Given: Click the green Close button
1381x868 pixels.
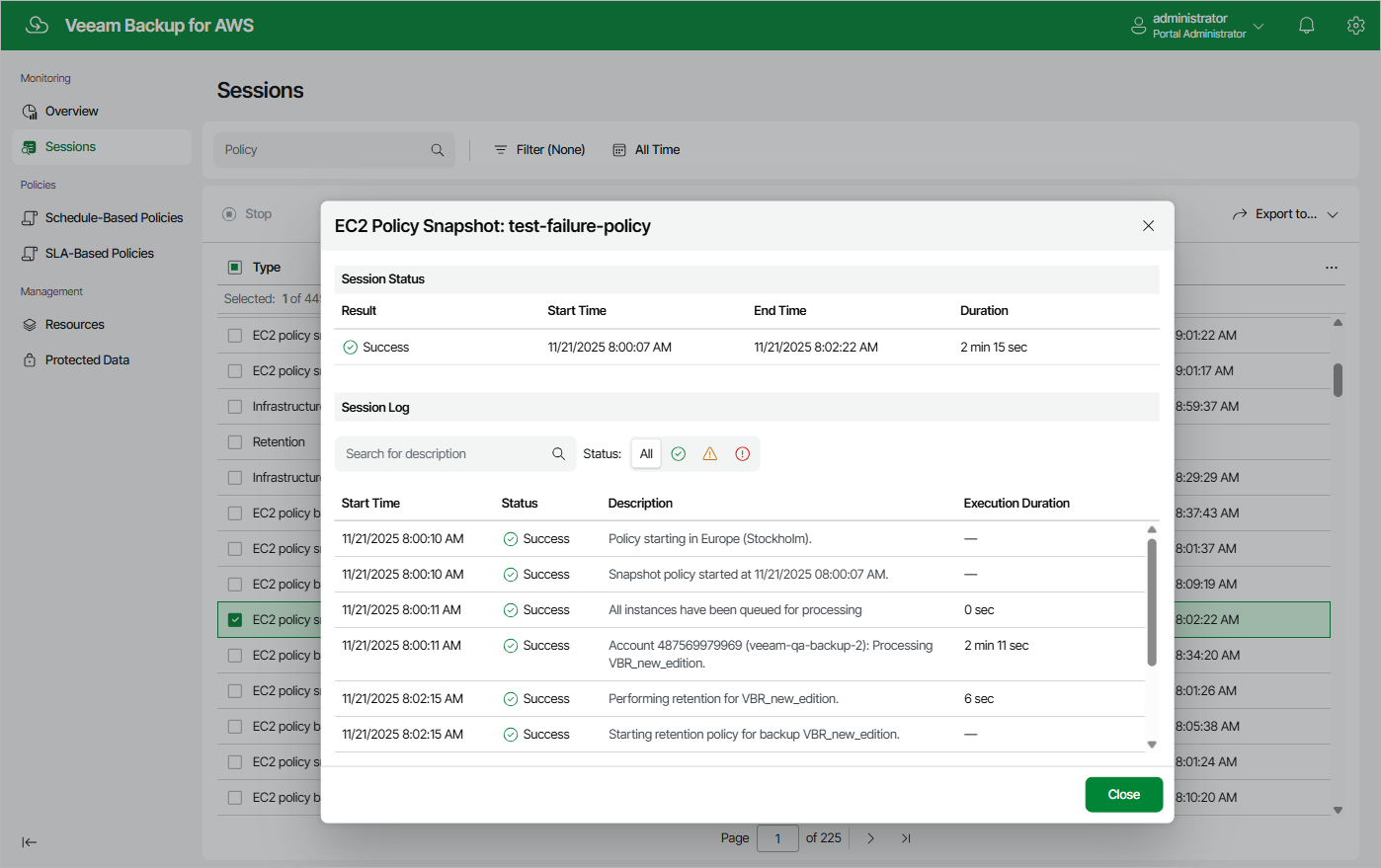Looking at the screenshot, I should pos(1124,795).
